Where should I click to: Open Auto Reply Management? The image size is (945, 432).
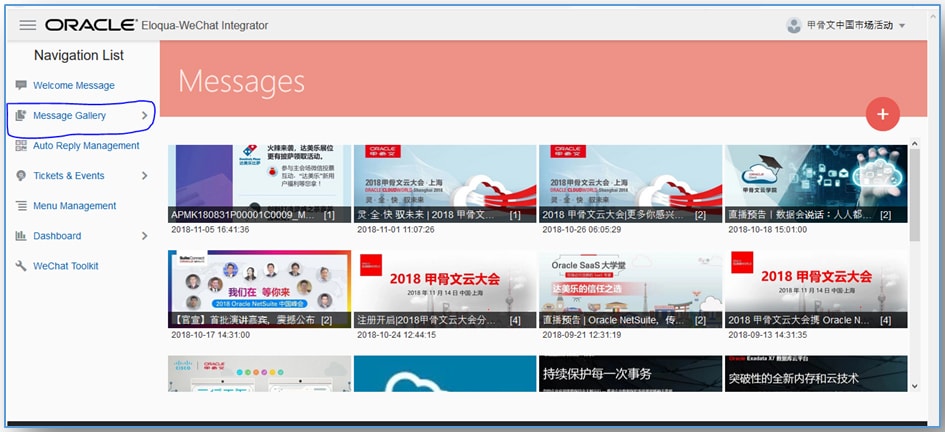pos(86,146)
